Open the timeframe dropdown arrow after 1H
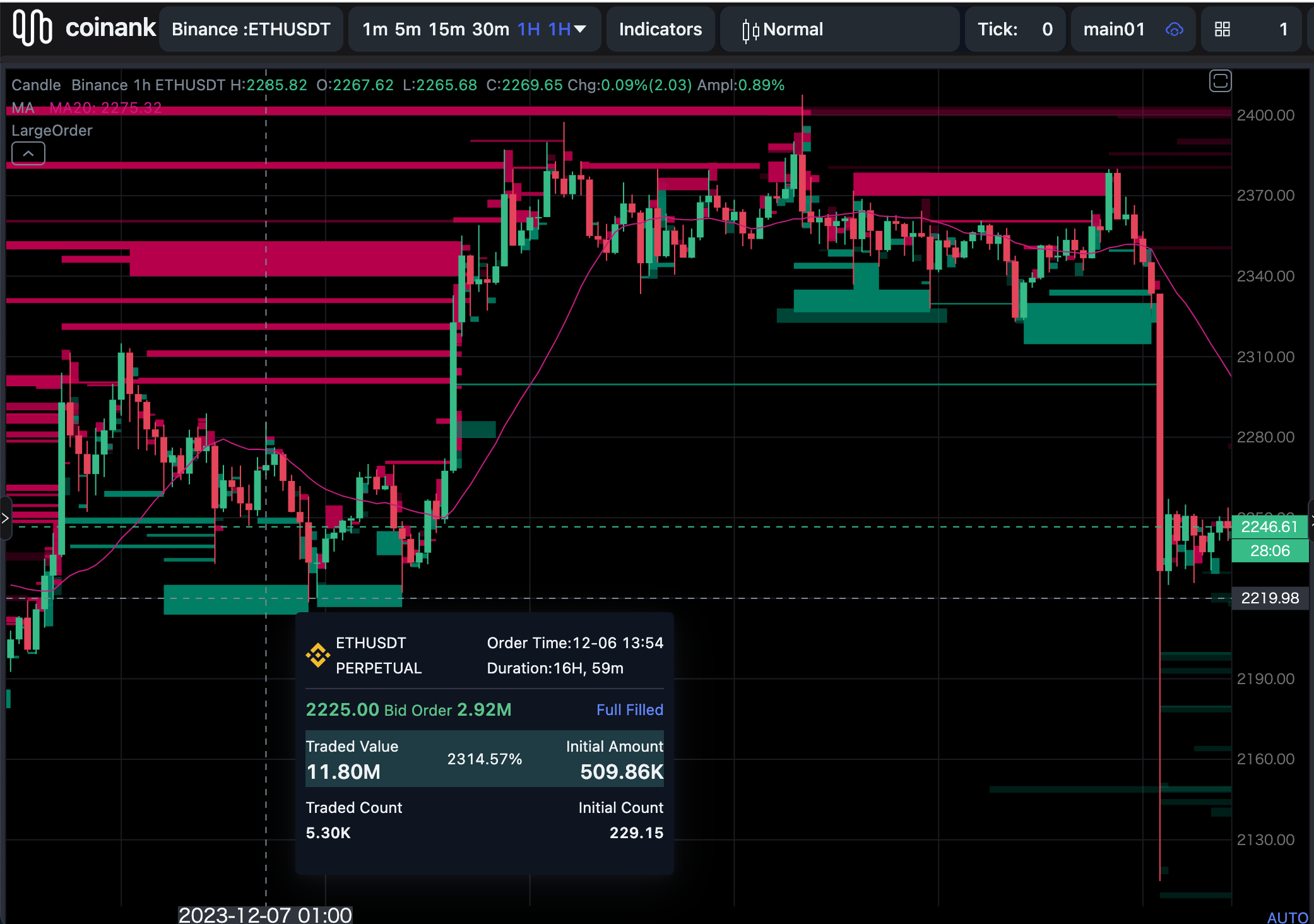Viewport: 1314px width, 924px height. click(x=581, y=29)
